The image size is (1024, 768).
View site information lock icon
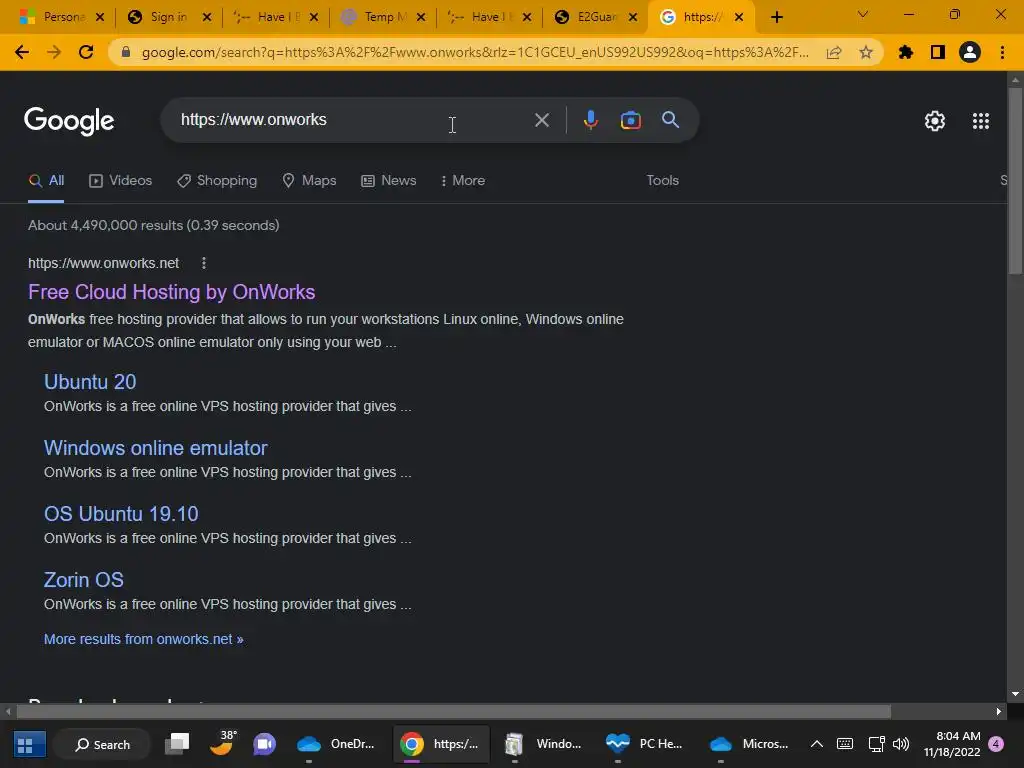pos(125,52)
